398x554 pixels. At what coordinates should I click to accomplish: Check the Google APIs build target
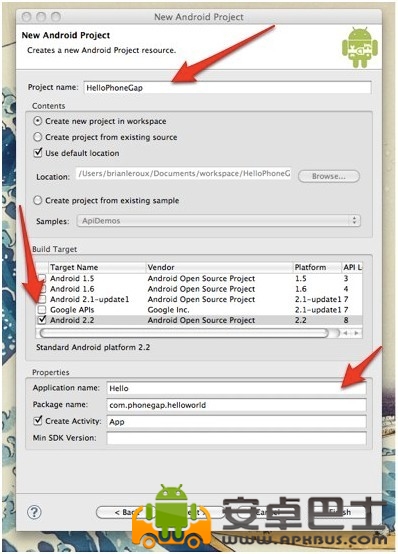click(x=42, y=310)
